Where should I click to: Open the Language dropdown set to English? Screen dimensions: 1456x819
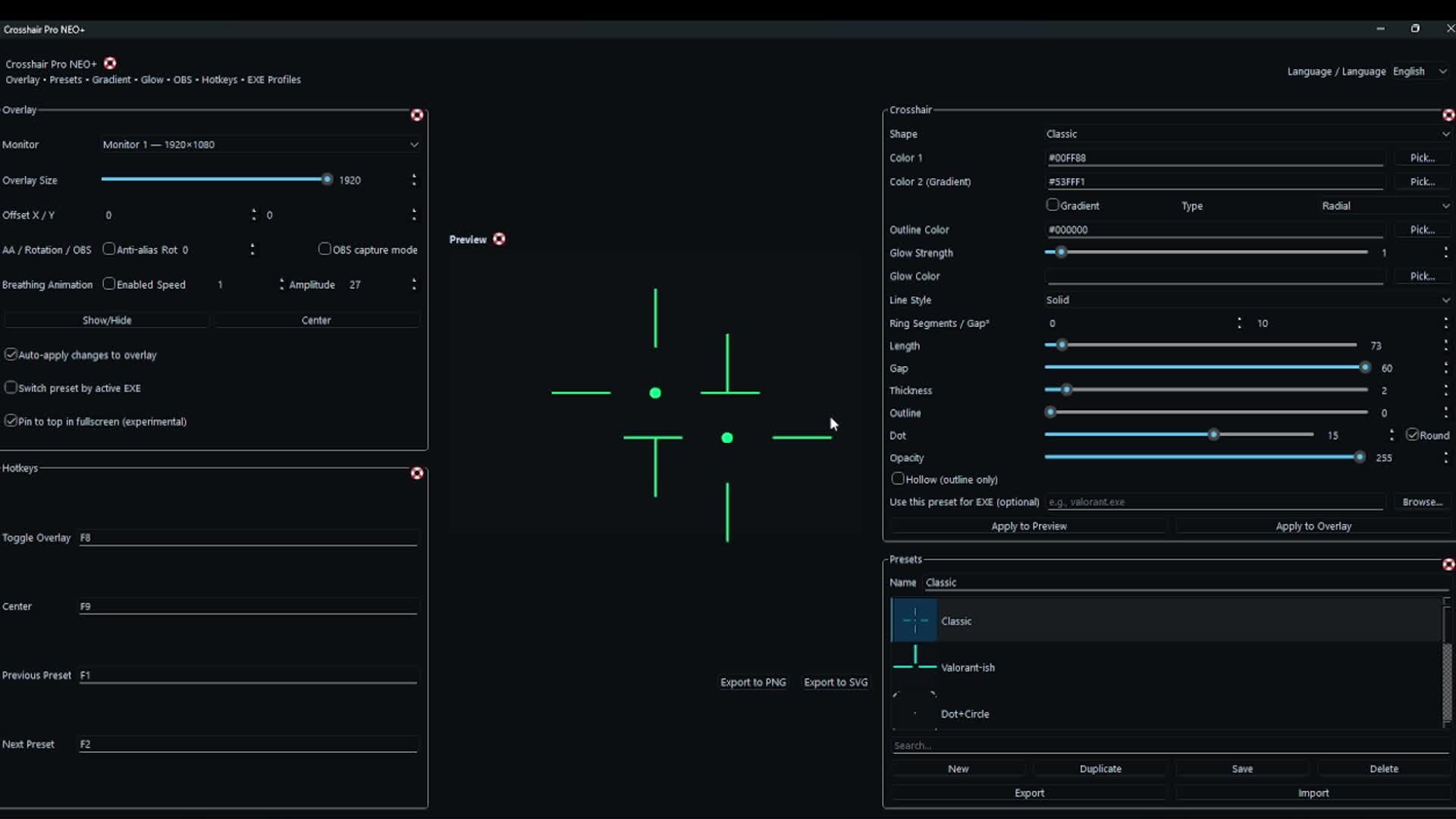tap(1420, 71)
